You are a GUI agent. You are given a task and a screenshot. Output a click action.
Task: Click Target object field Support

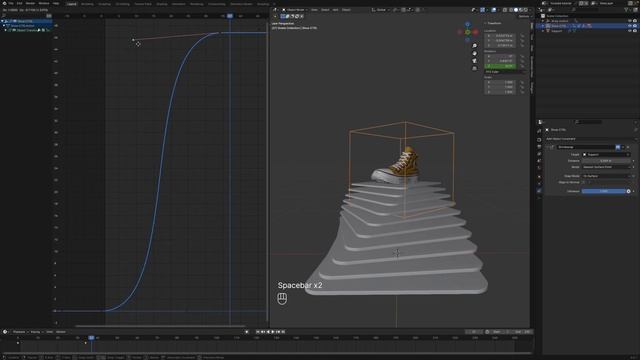(x=606, y=155)
